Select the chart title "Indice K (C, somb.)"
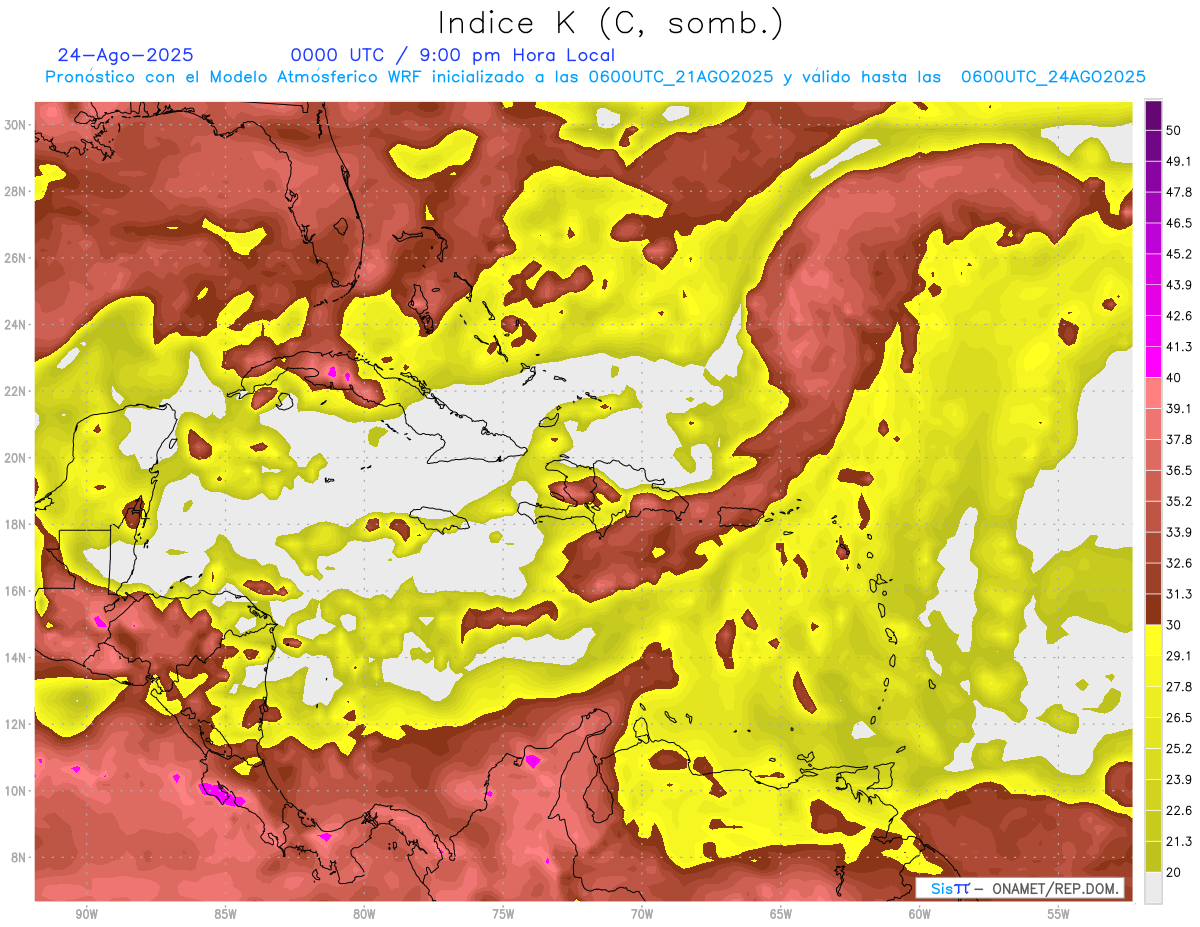 click(x=610, y=23)
